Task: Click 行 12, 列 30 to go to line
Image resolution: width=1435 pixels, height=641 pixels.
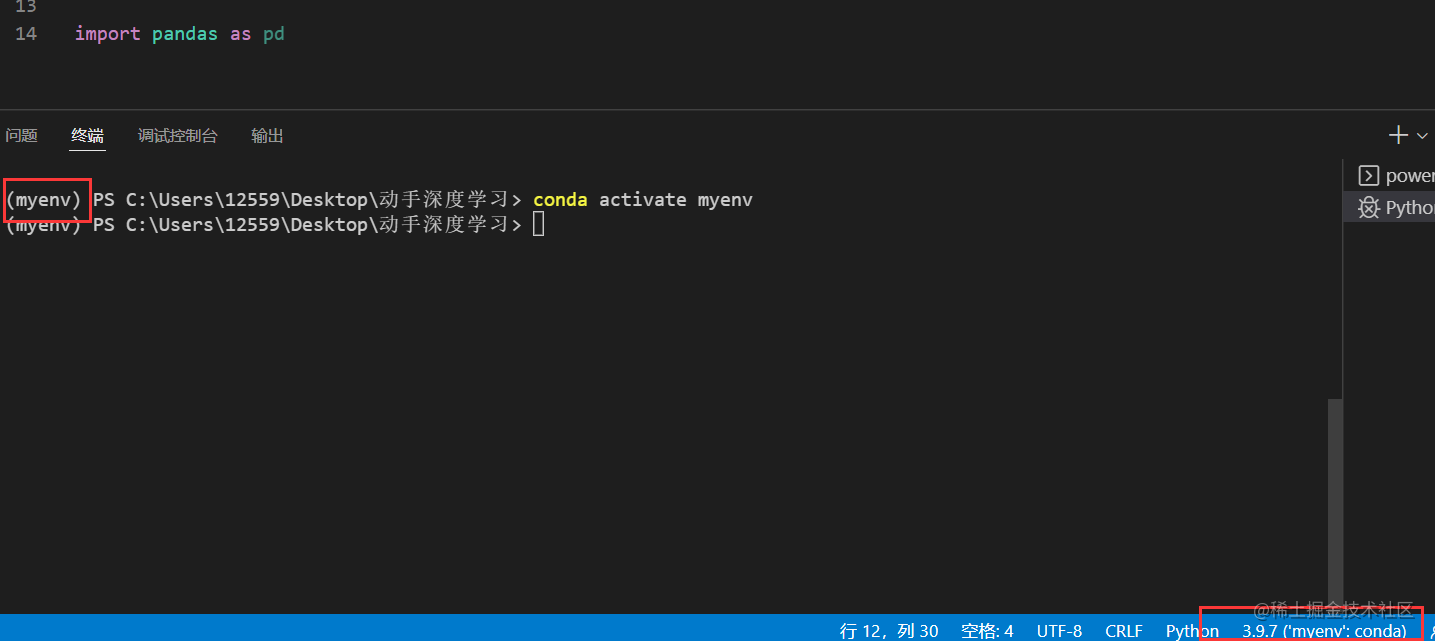Action: pos(889,630)
